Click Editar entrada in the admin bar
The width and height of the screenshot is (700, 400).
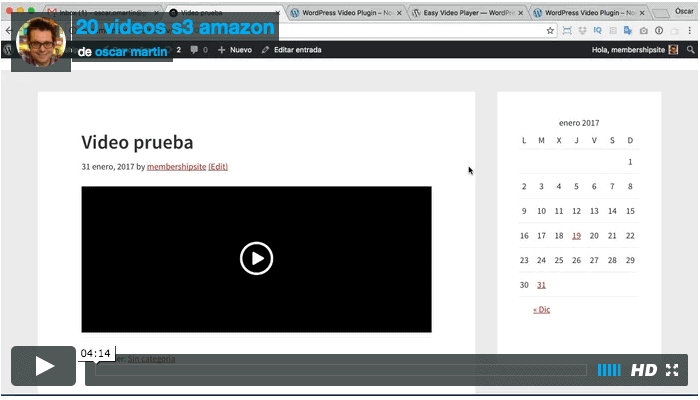(292, 50)
